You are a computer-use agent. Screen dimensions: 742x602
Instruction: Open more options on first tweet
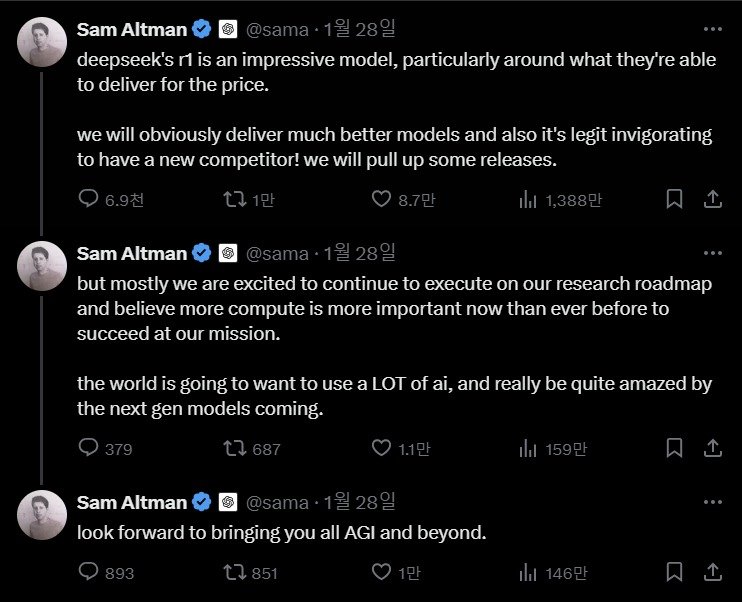[712, 30]
